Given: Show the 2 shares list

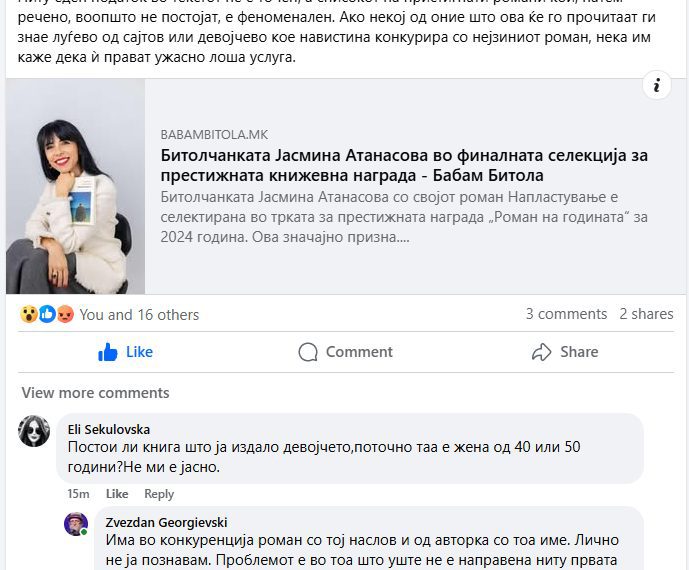Looking at the screenshot, I should coord(646,314).
